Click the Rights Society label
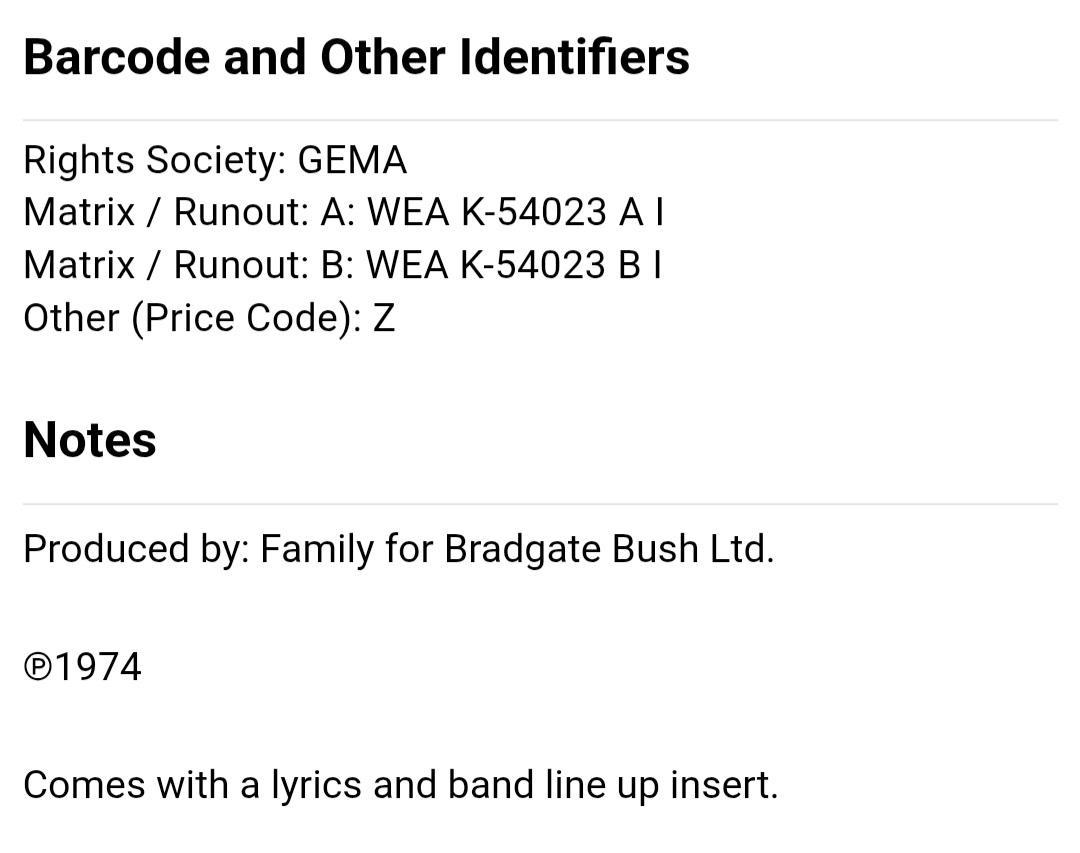Image resolution: width=1080 pixels, height=853 pixels. click(x=155, y=161)
